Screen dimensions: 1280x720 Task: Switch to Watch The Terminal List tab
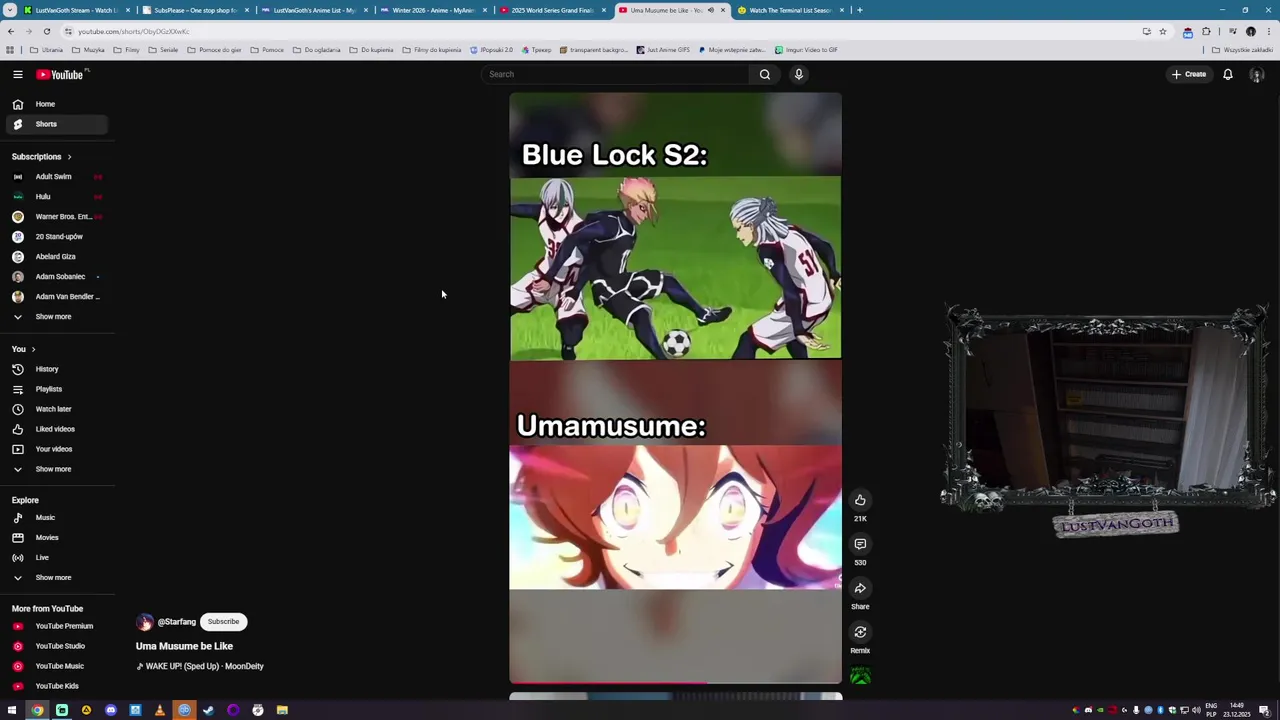coord(790,10)
